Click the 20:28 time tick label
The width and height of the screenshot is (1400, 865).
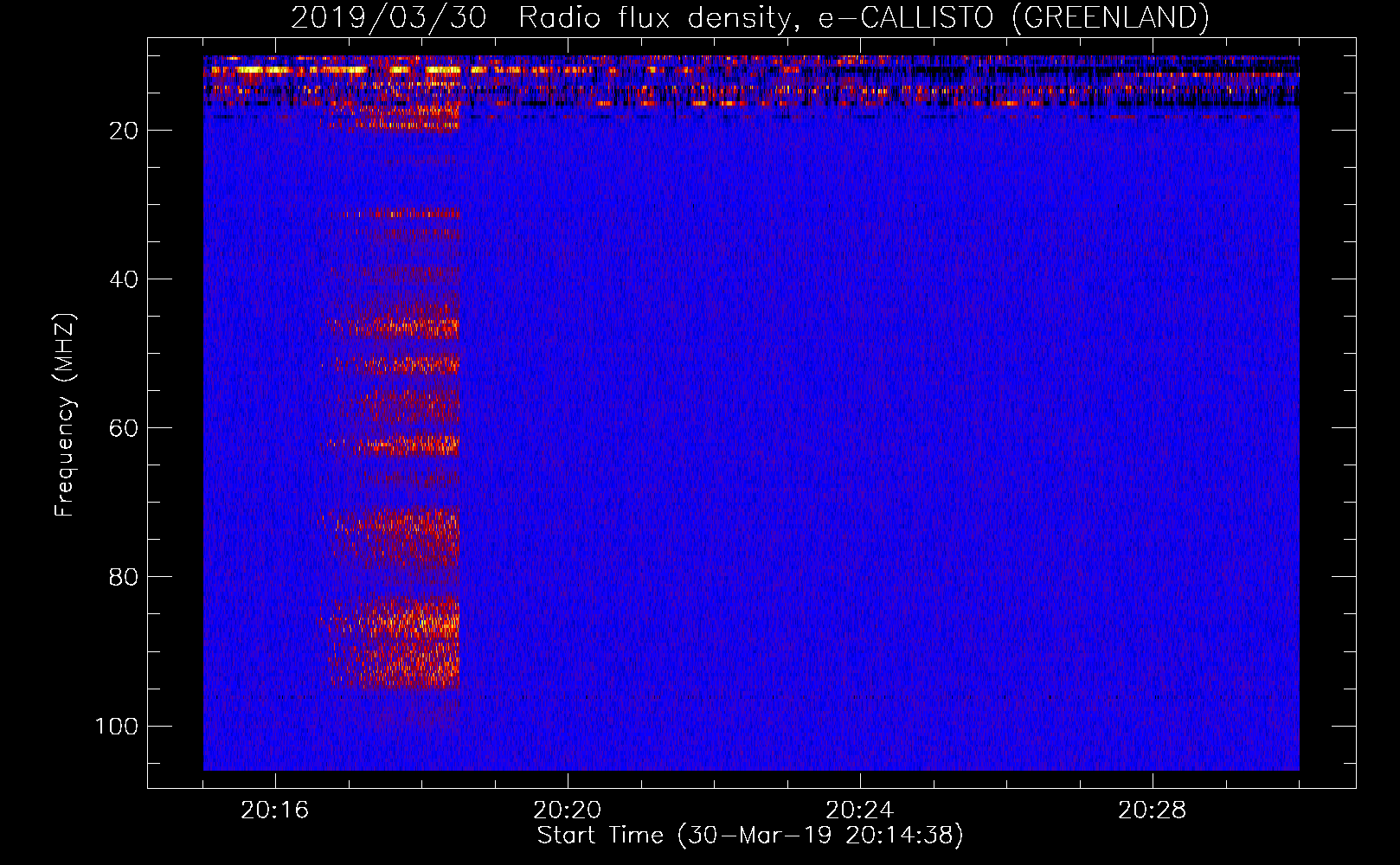point(1153,811)
